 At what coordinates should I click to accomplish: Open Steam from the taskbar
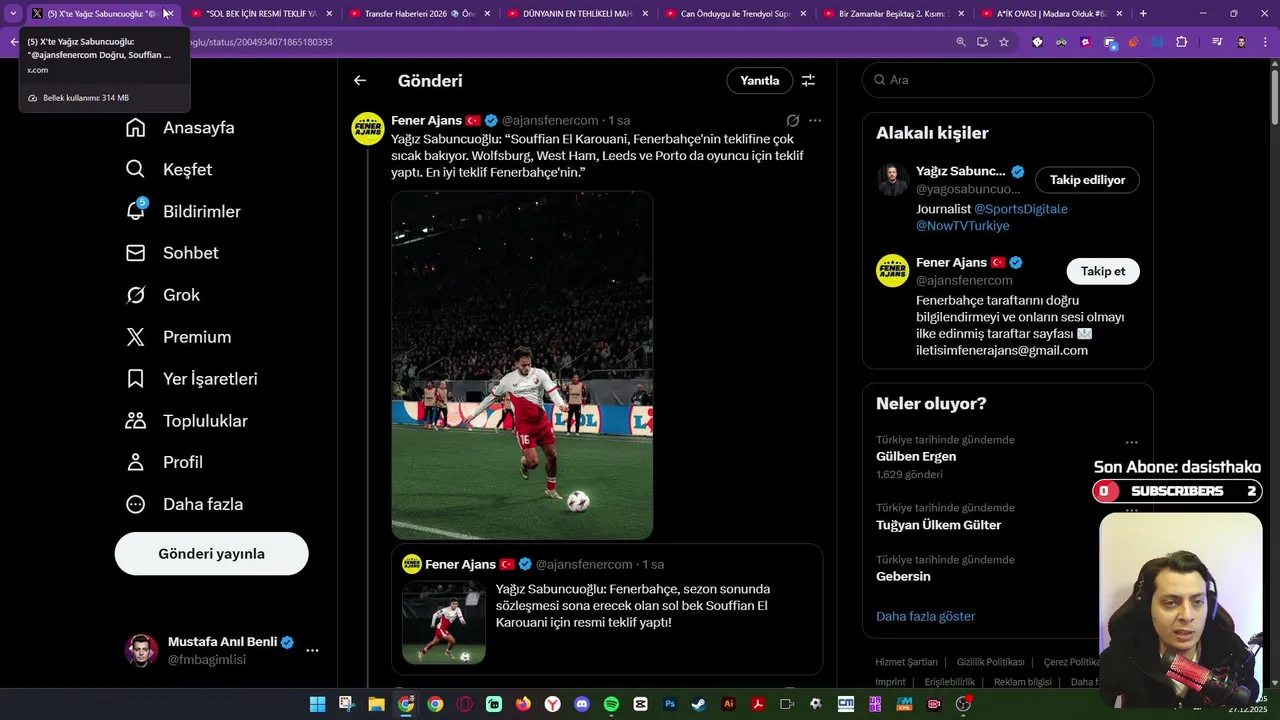(x=699, y=704)
